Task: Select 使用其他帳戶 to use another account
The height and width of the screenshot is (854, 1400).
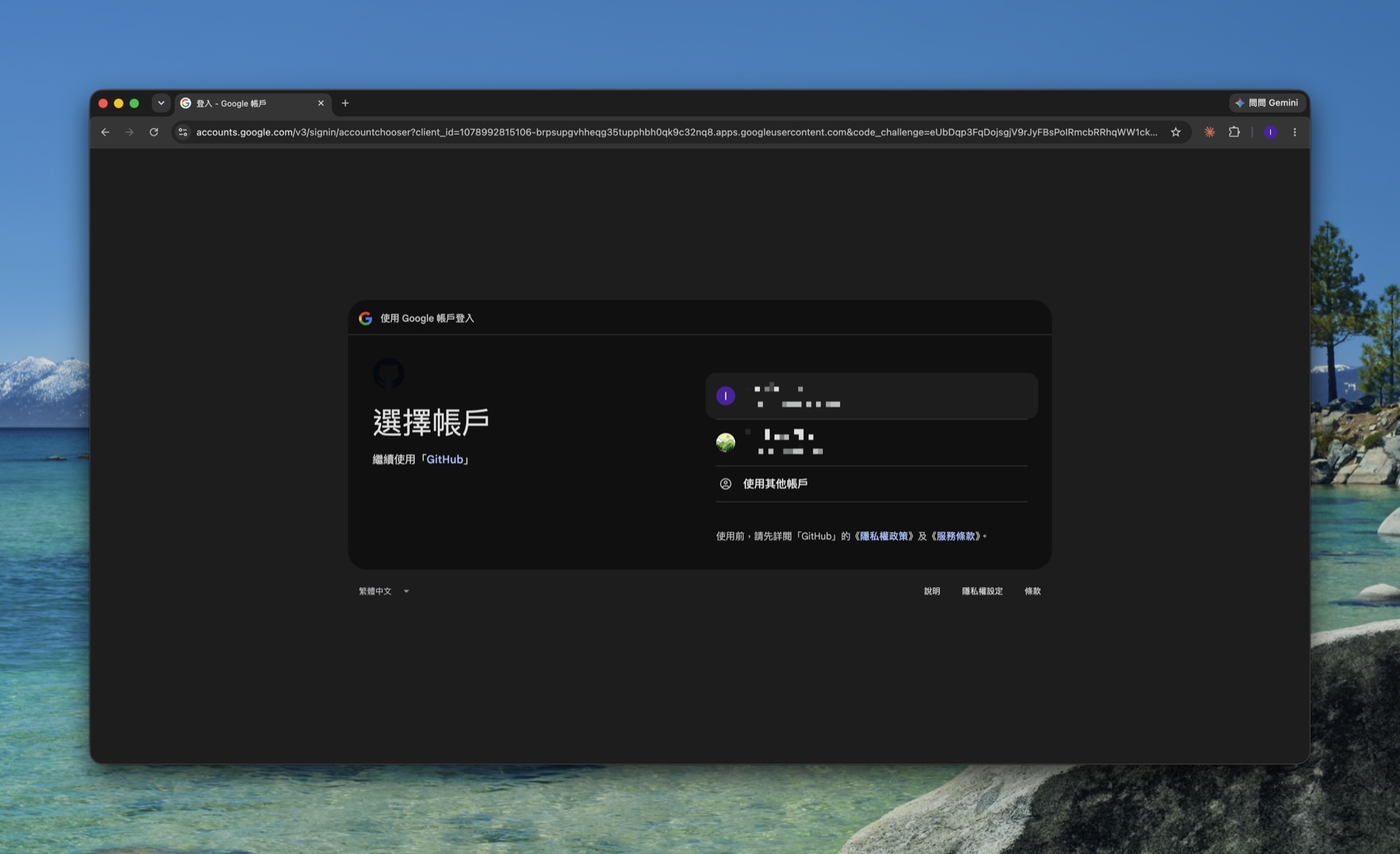Action: [871, 484]
